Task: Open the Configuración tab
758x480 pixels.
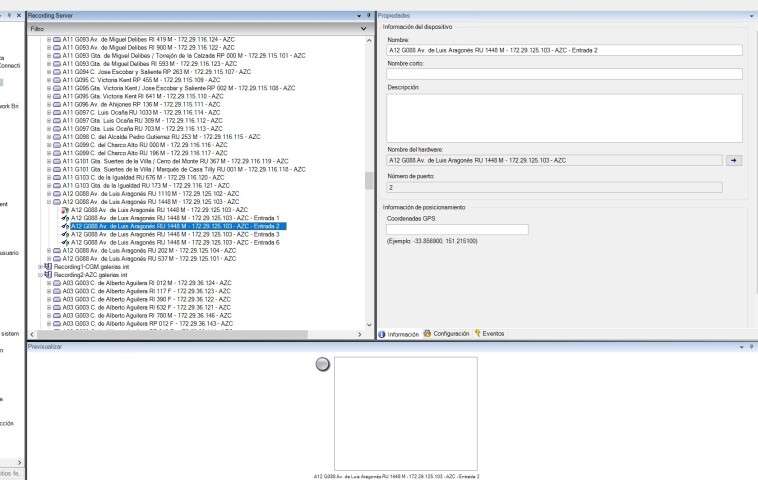Action: [446, 333]
